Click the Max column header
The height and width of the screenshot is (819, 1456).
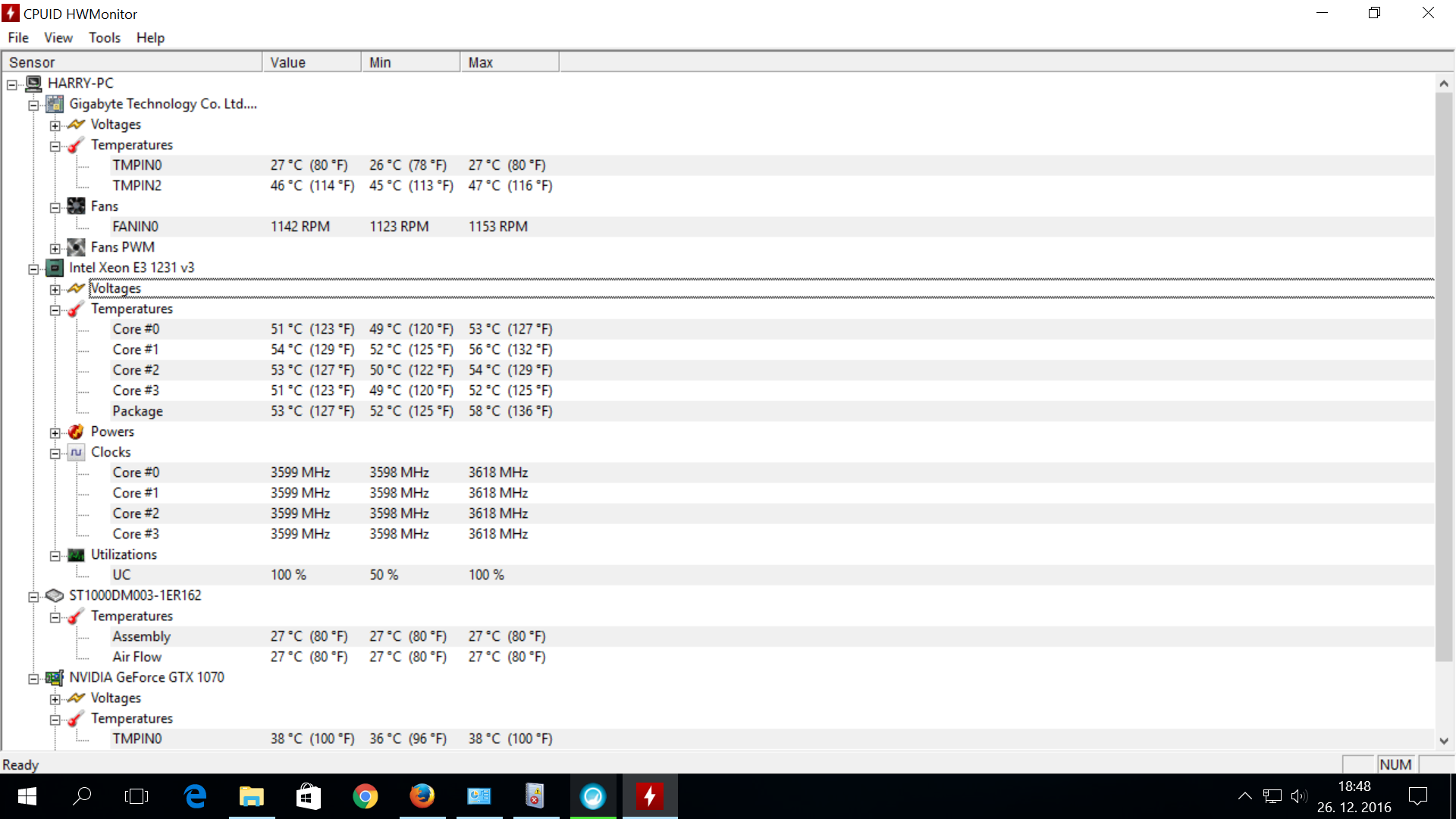pos(508,62)
